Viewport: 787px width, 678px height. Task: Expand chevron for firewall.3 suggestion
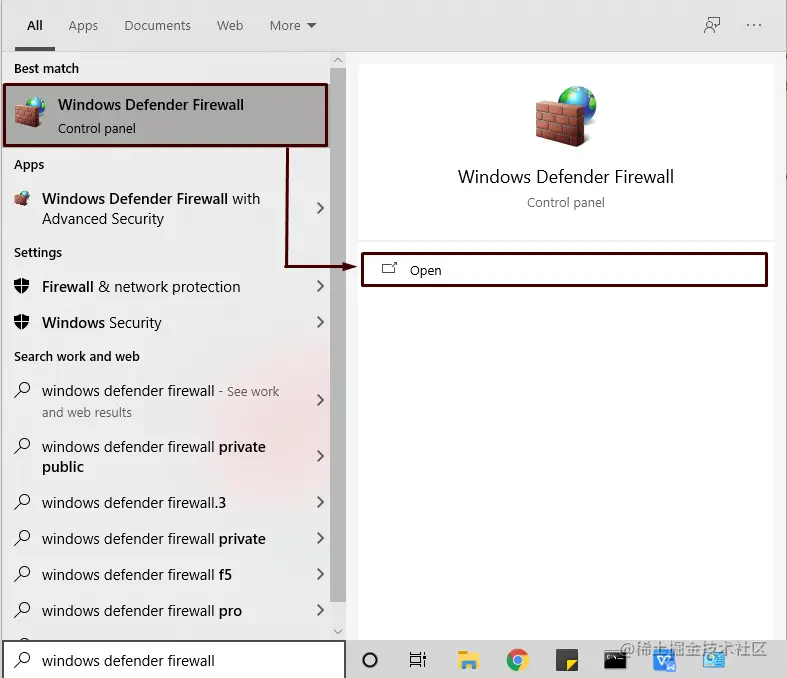click(320, 502)
